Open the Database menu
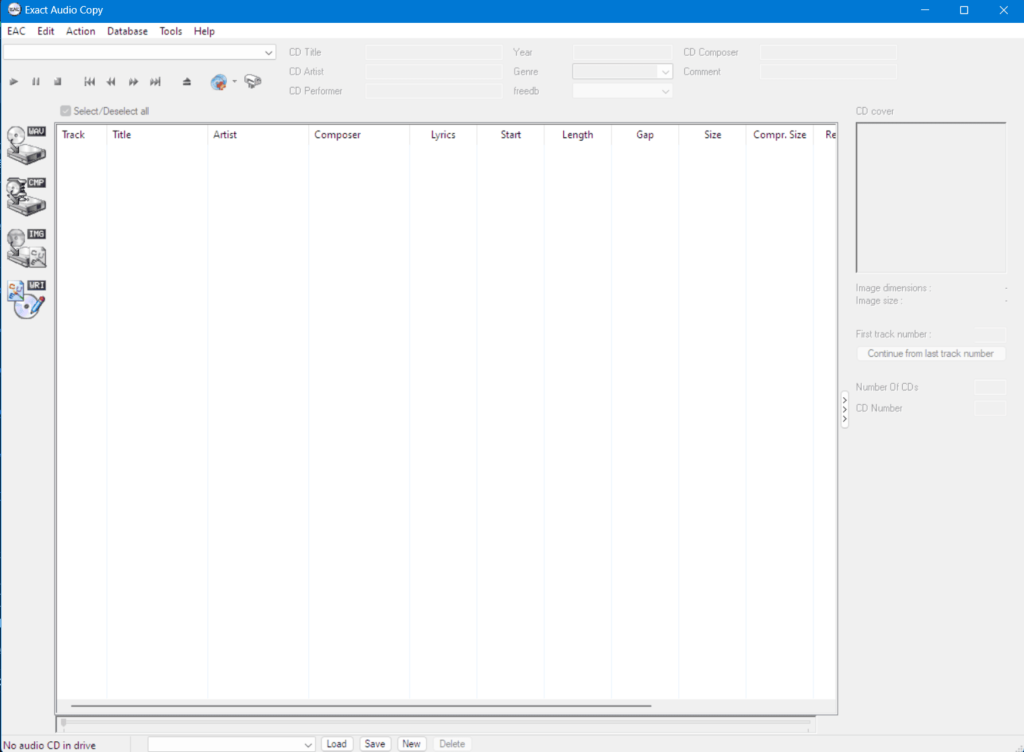The width and height of the screenshot is (1024, 752). (x=127, y=31)
